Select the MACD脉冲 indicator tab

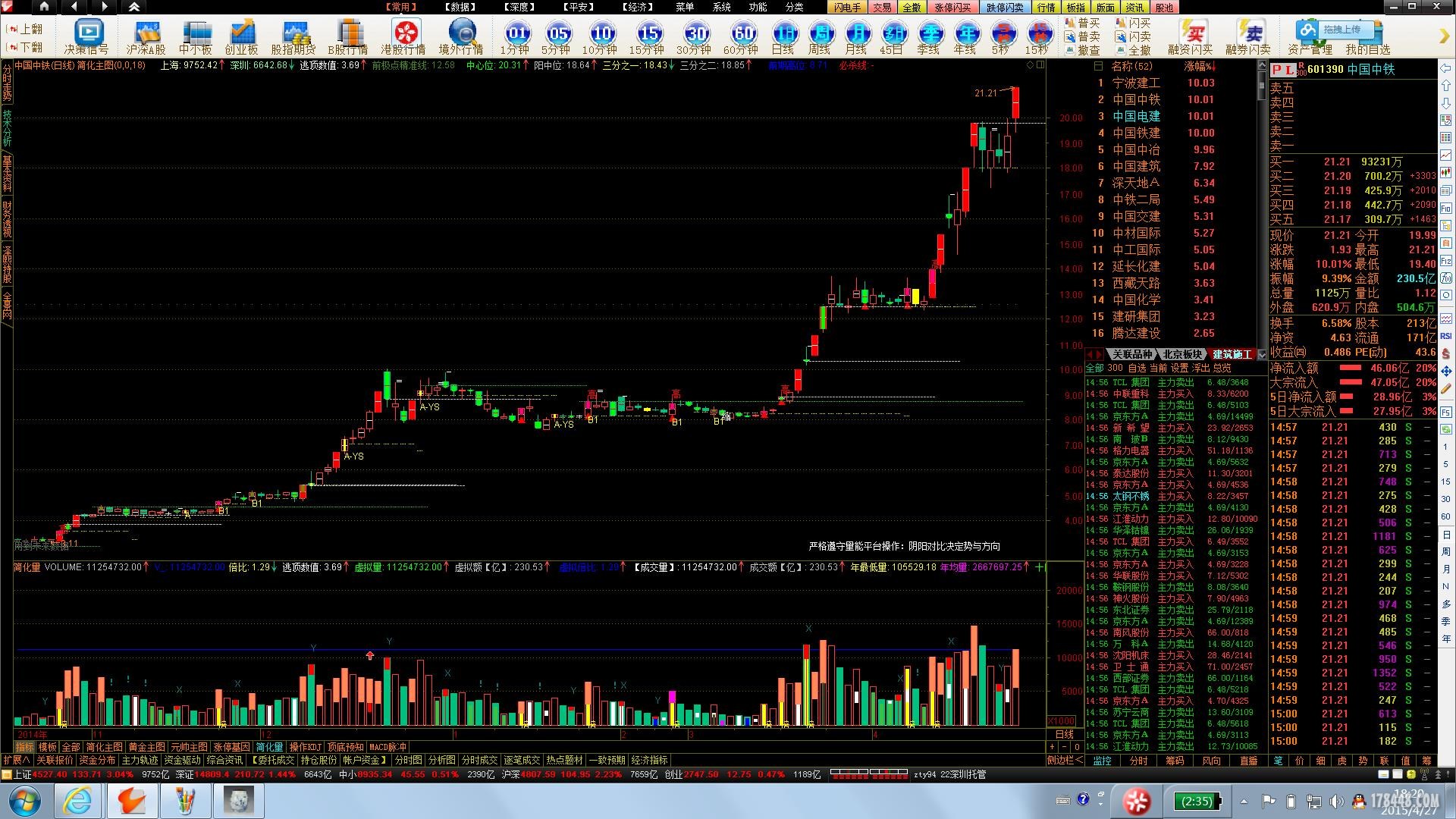tap(388, 747)
